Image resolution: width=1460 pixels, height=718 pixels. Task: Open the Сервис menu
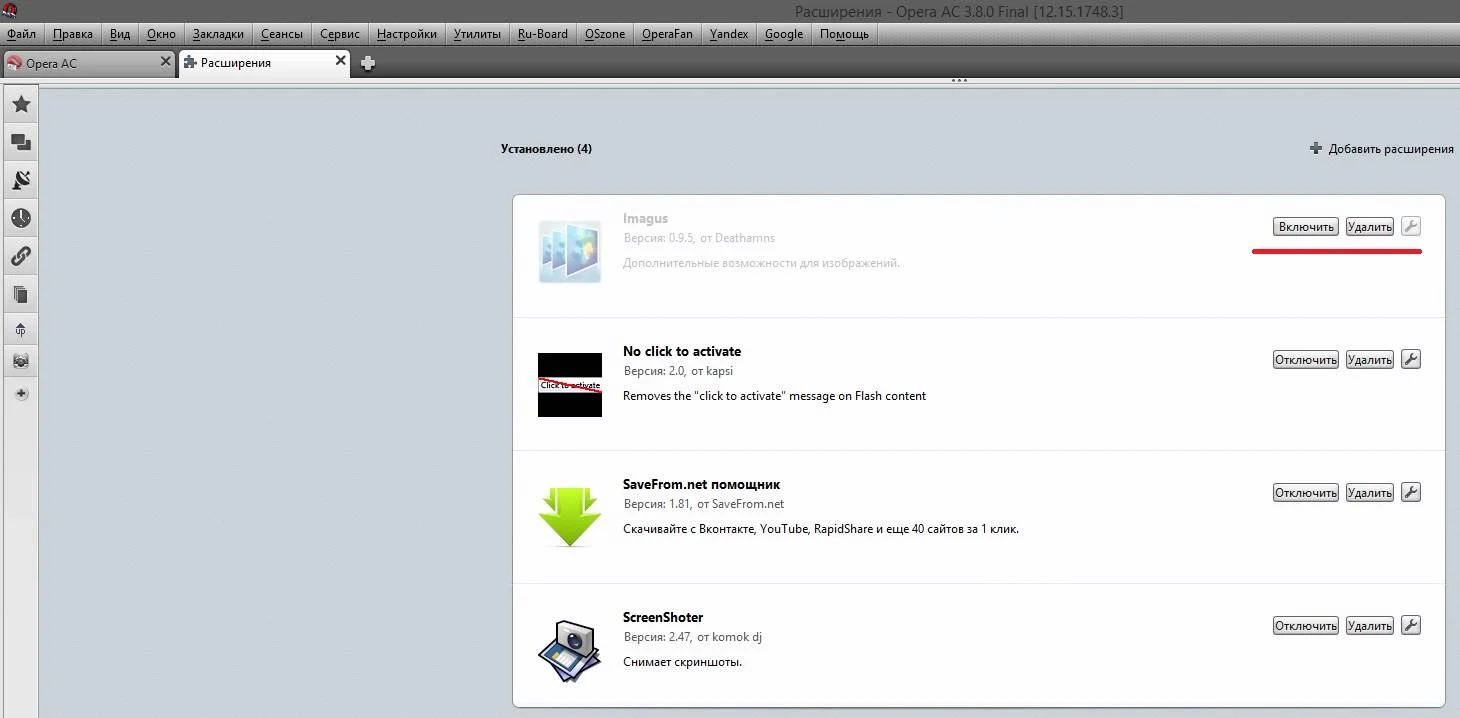[x=340, y=34]
